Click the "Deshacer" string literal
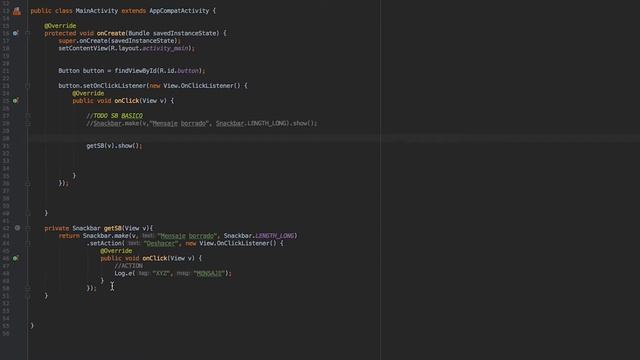The height and width of the screenshot is (360, 640). point(161,243)
